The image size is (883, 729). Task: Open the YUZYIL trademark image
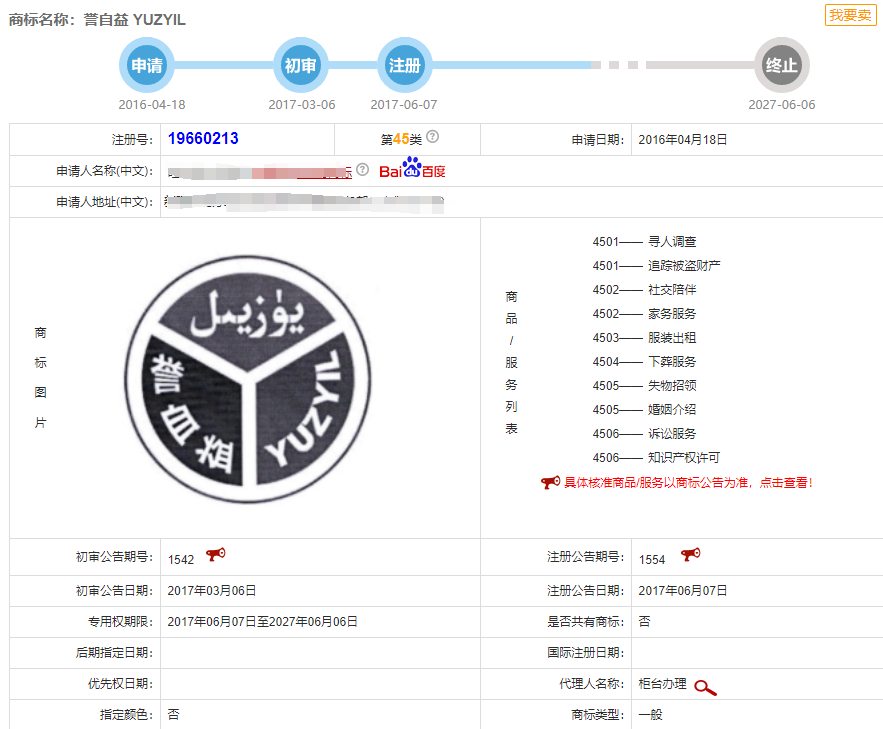[x=247, y=379]
